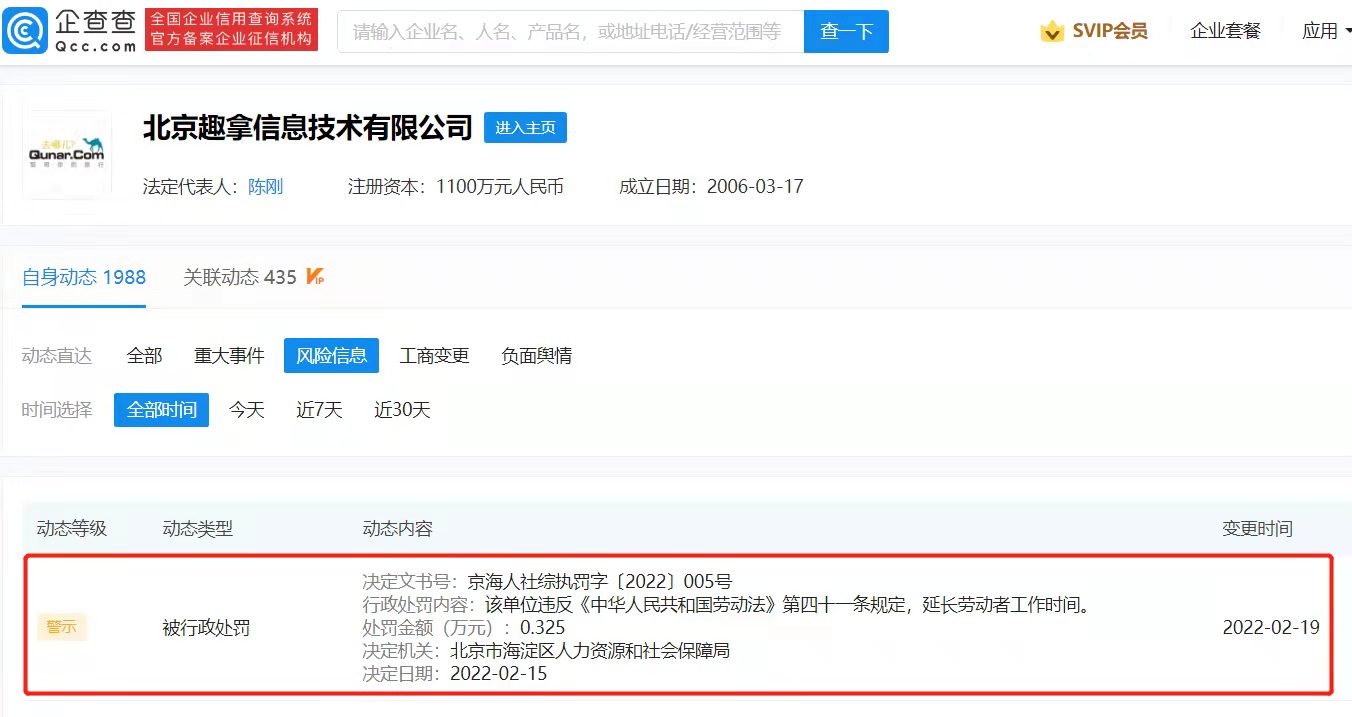Switch to the 关联动态 435 tab
The image size is (1352, 717).
pyautogui.click(x=240, y=278)
